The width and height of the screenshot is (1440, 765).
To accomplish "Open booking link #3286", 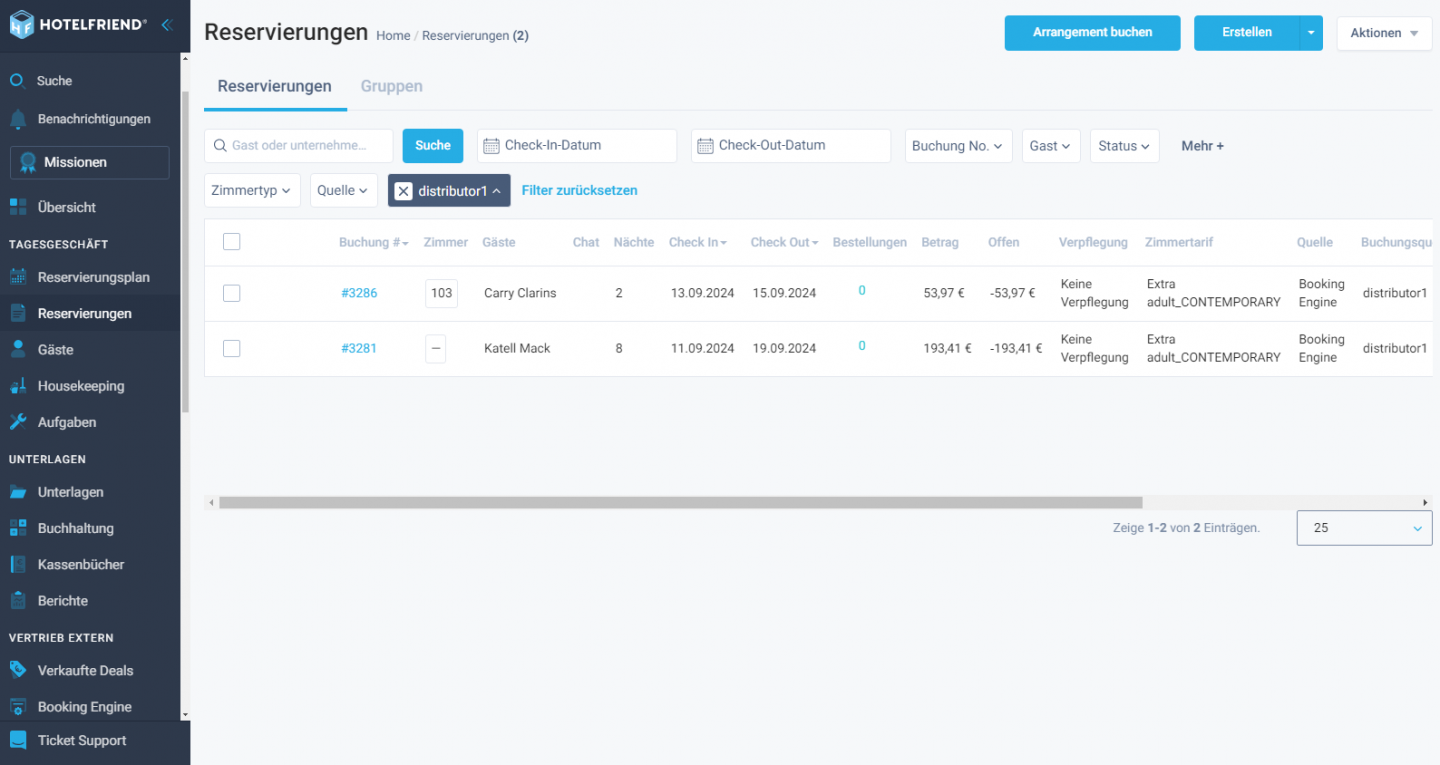I will (x=359, y=293).
